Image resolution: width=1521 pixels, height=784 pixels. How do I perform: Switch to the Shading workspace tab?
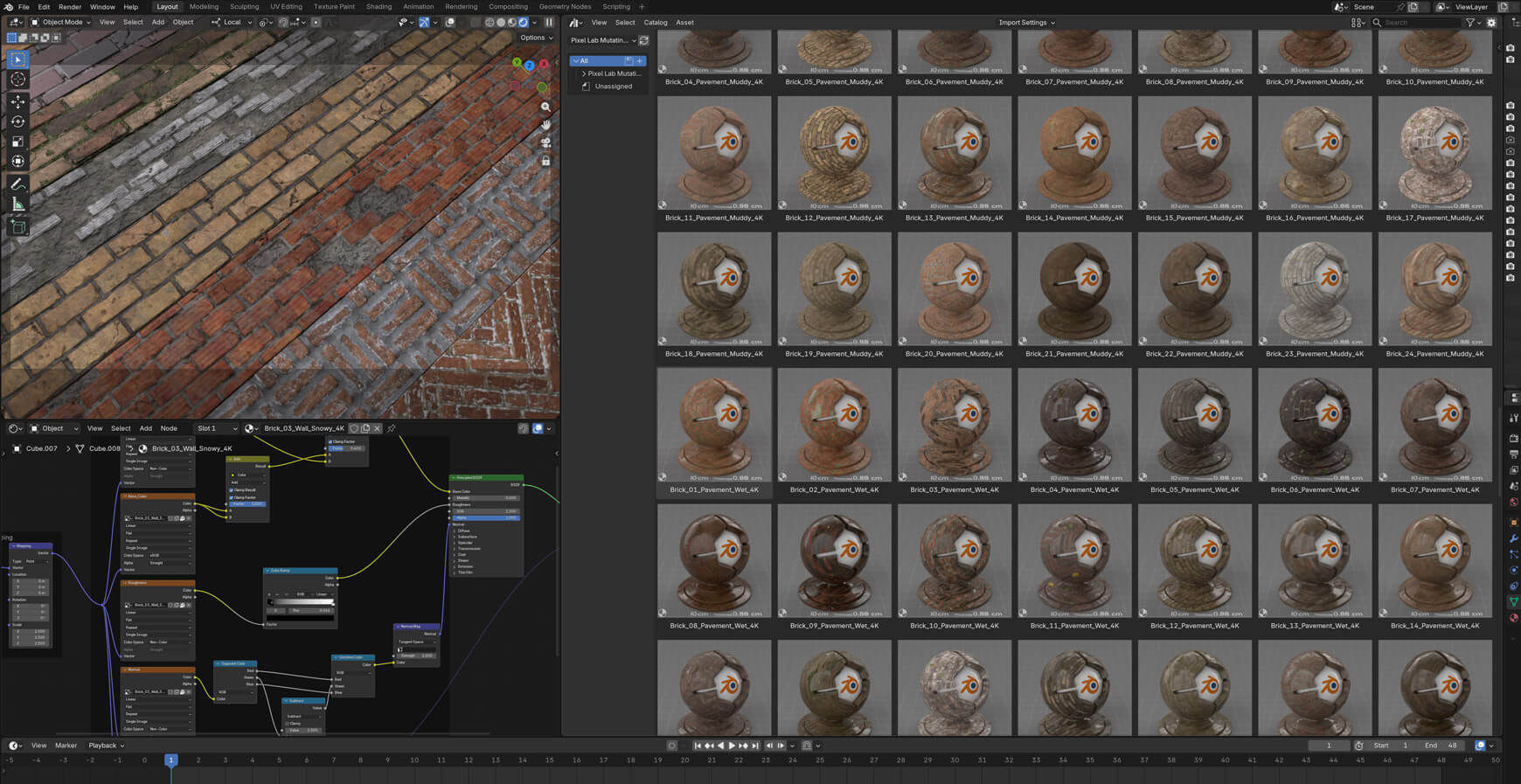379,7
